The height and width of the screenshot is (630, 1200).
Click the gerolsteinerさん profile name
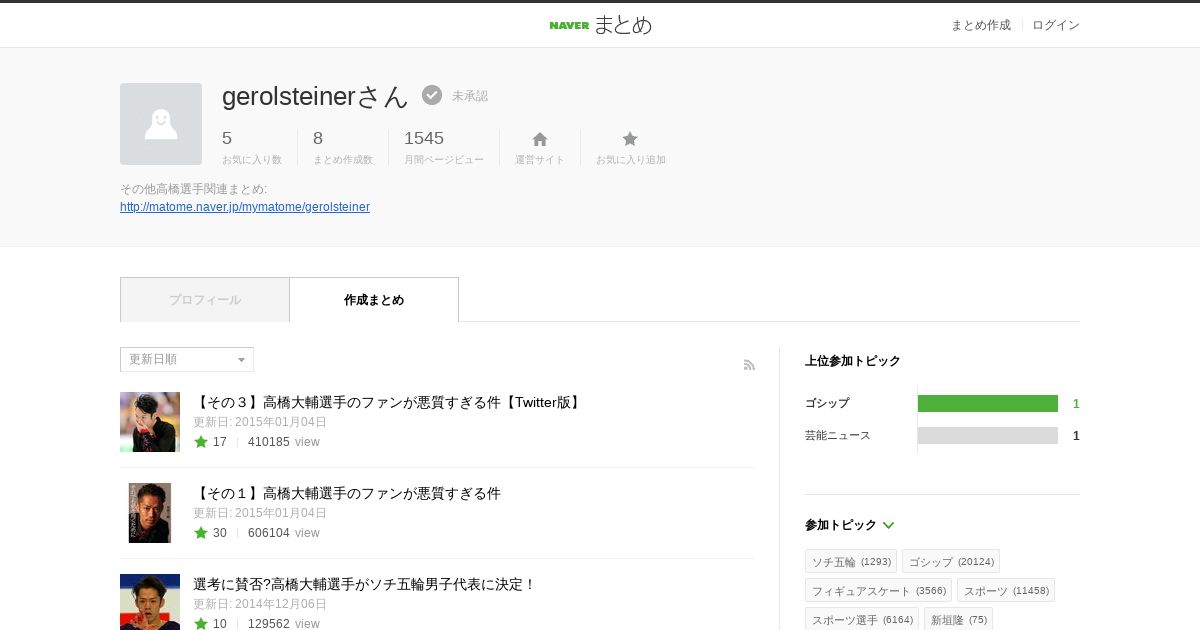(x=315, y=96)
